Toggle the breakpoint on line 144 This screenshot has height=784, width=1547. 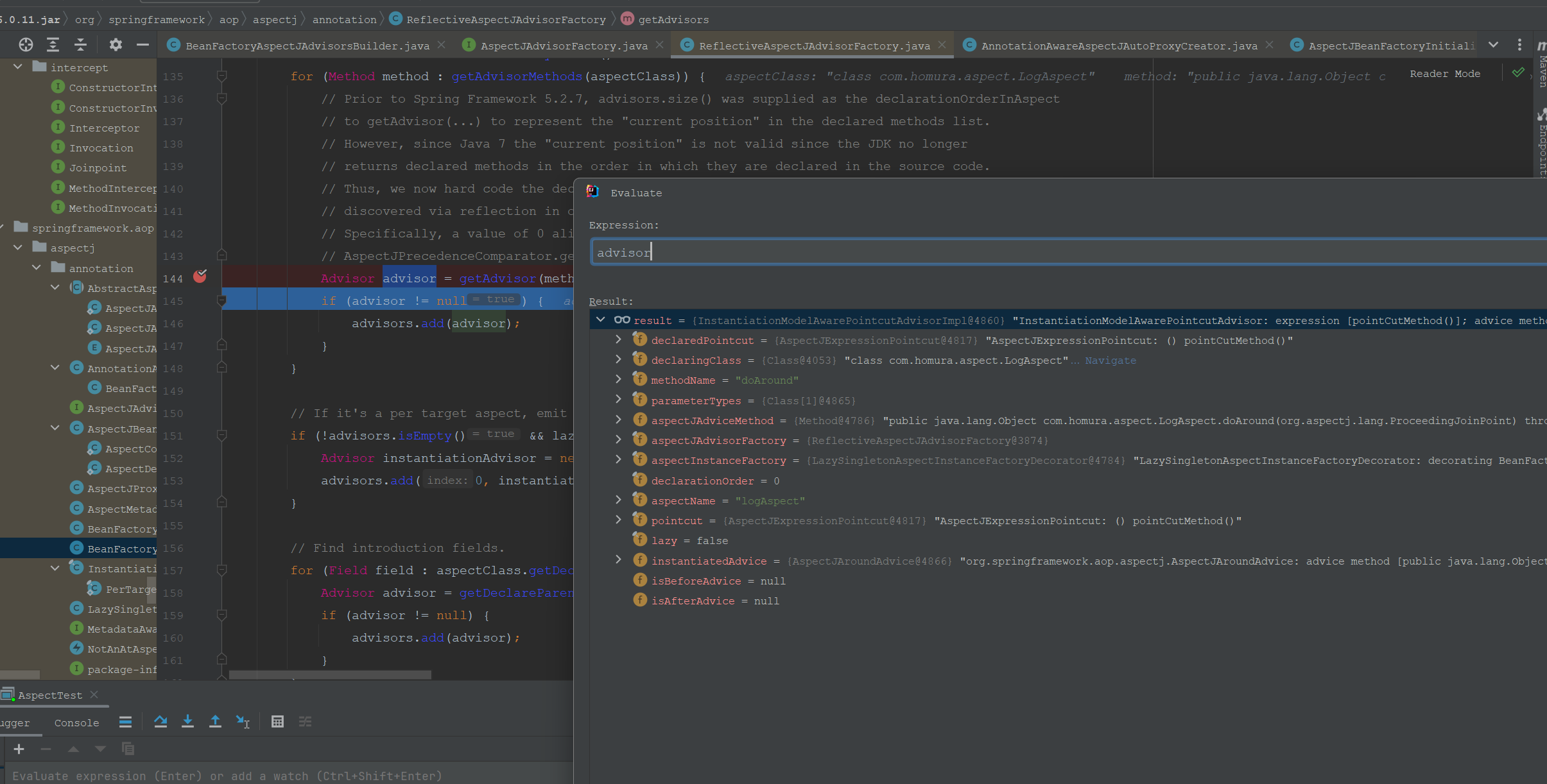tap(200, 277)
